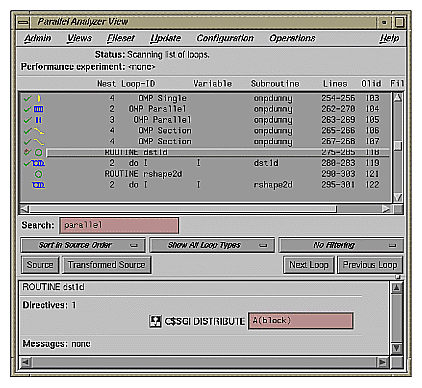Click the ROUTINE dst1d circle icon
Image resolution: width=422 pixels, height=388 pixels.
[39, 153]
